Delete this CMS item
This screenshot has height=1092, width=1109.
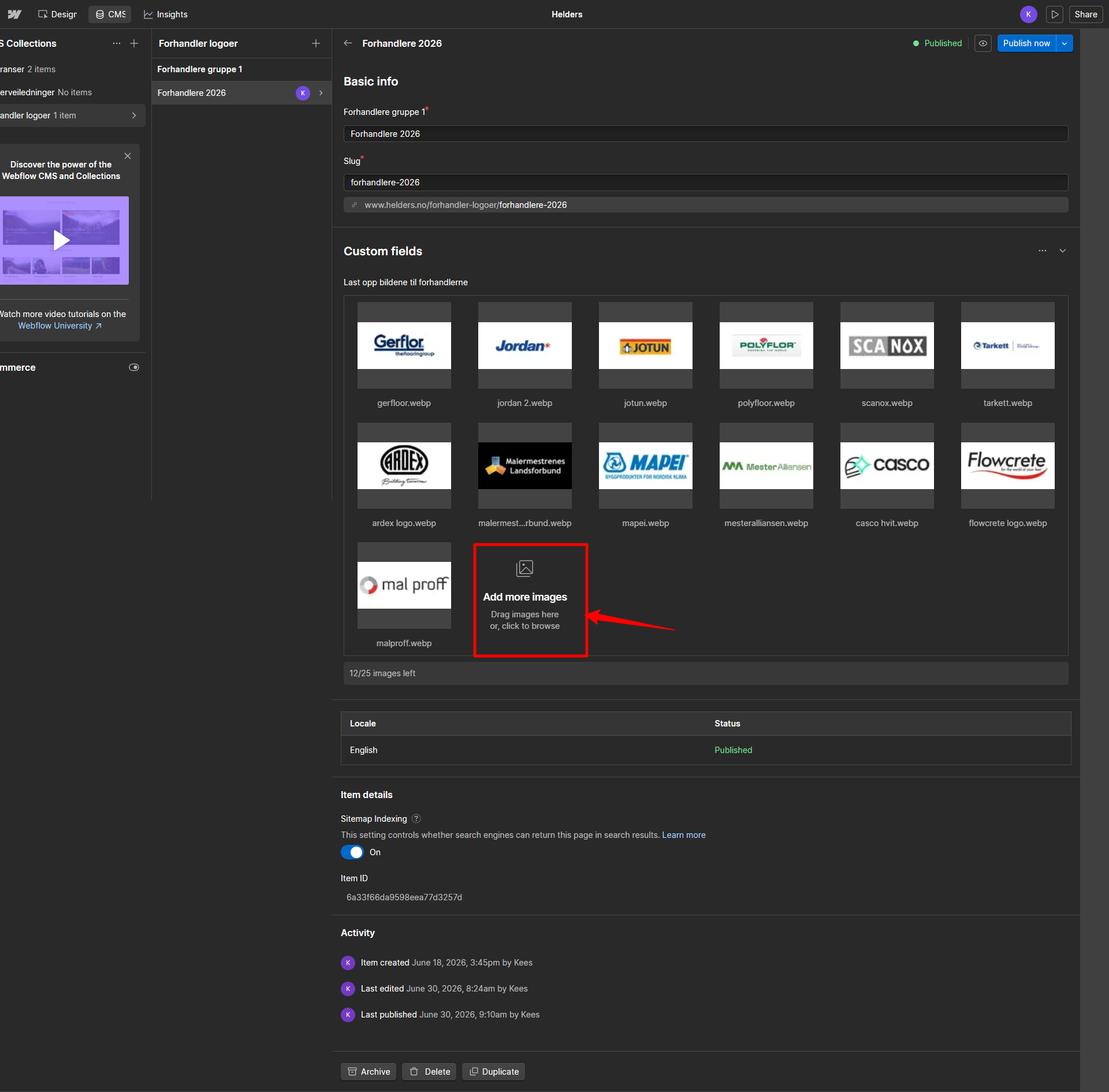coord(430,1072)
